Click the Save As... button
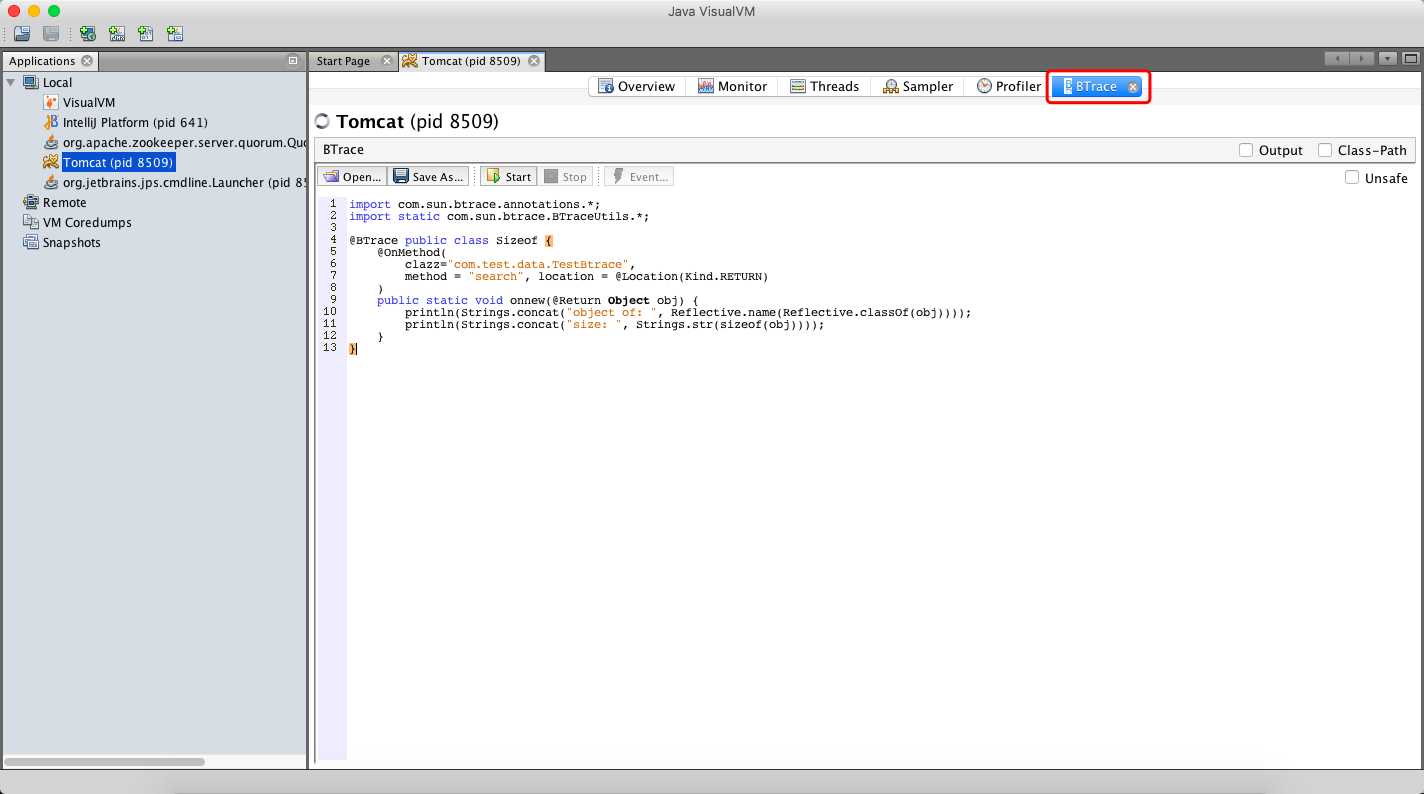 428,177
